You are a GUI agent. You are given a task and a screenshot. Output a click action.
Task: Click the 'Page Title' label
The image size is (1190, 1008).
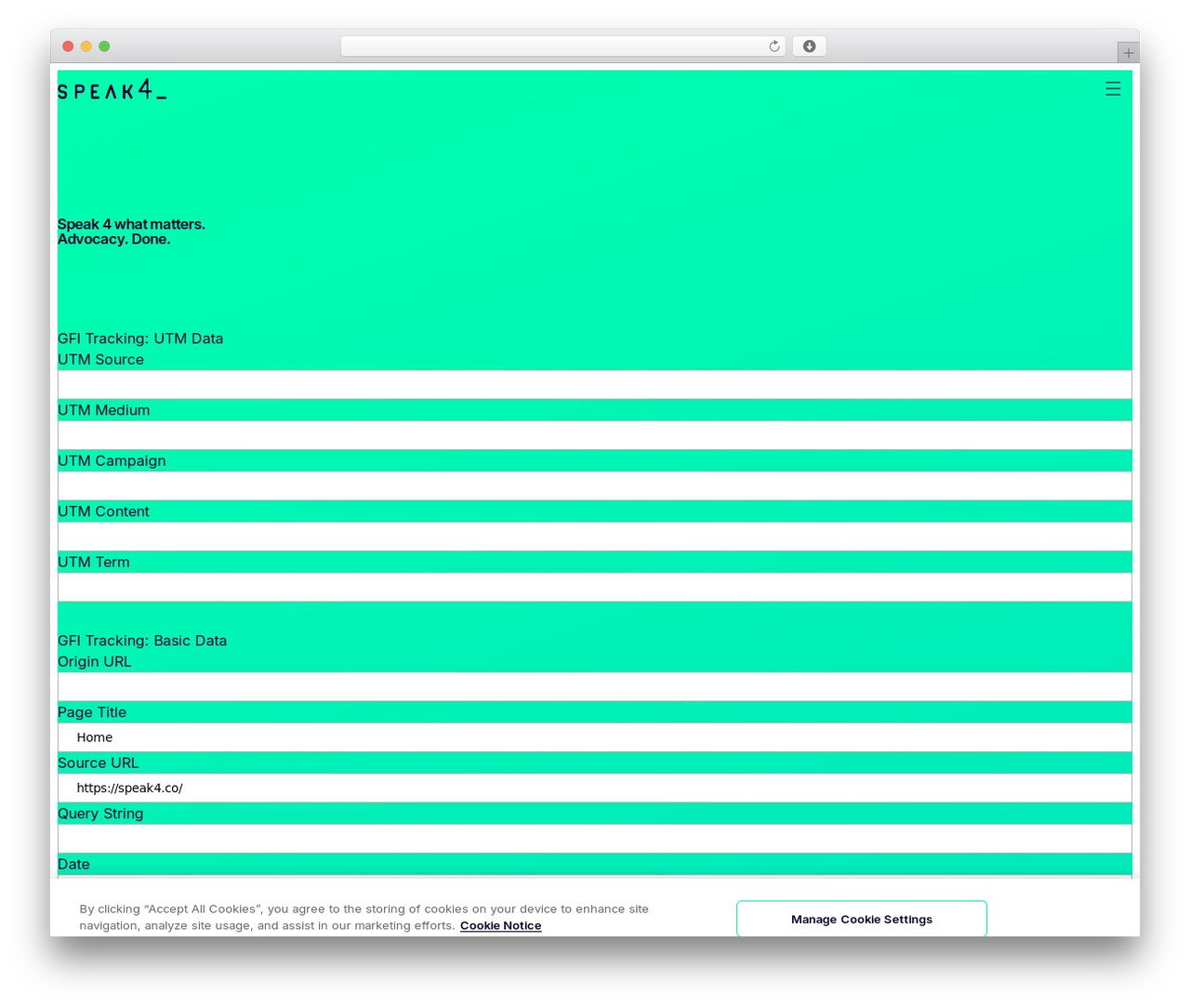[x=92, y=712]
